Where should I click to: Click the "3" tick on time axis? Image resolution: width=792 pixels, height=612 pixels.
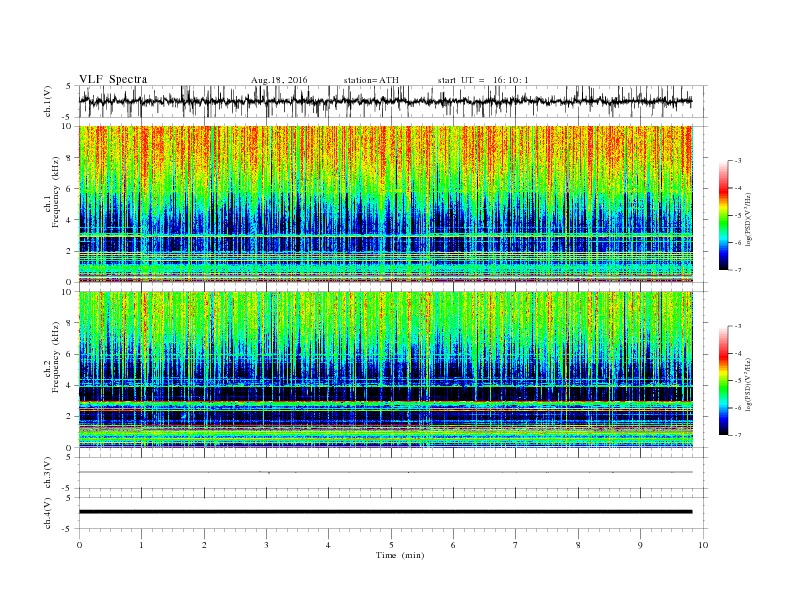[266, 545]
